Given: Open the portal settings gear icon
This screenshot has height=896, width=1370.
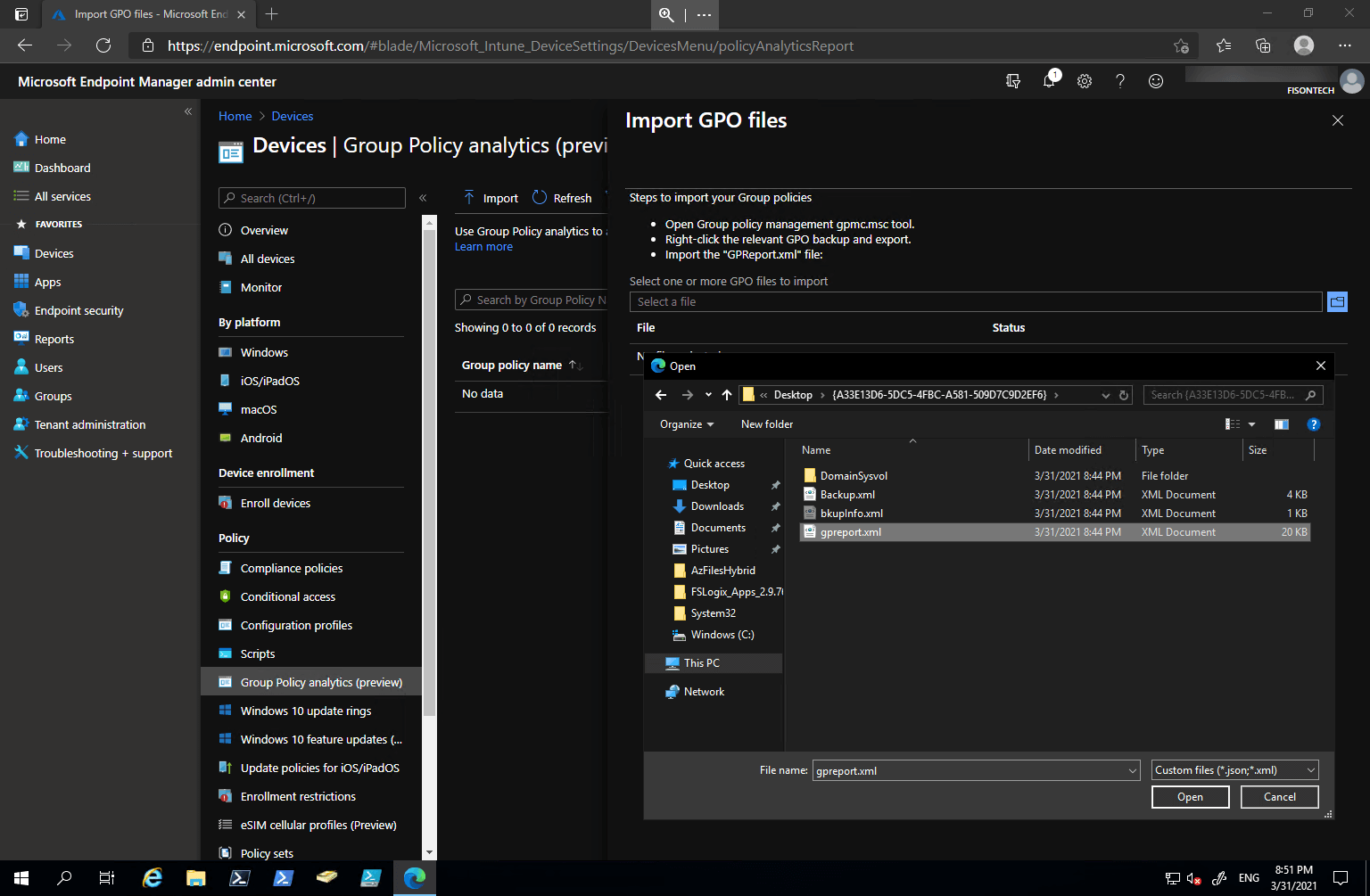Looking at the screenshot, I should (1085, 81).
